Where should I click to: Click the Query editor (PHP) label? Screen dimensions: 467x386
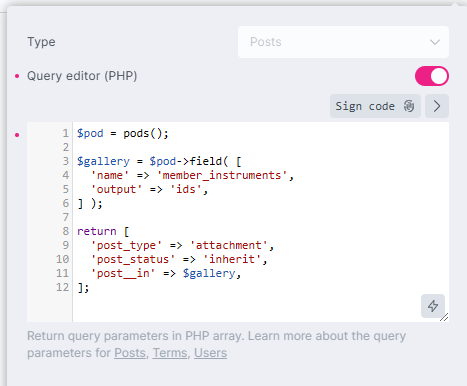coord(82,76)
